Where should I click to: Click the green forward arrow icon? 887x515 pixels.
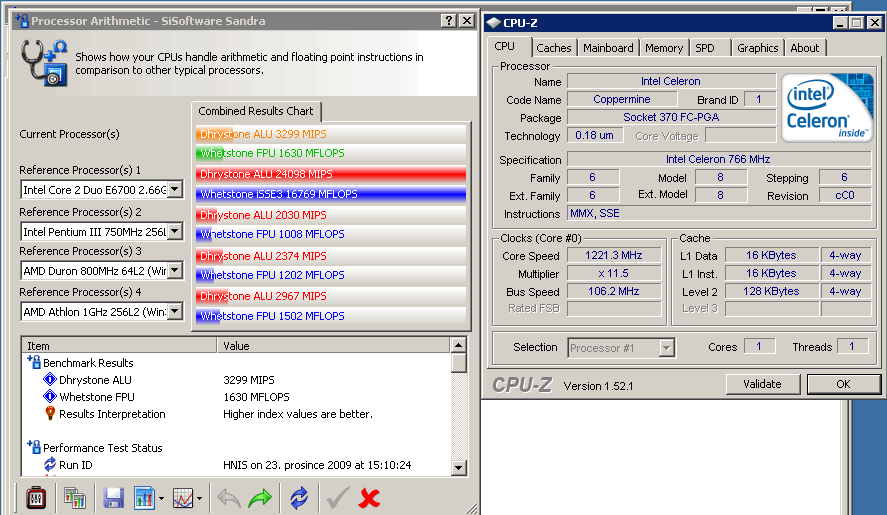coord(260,497)
